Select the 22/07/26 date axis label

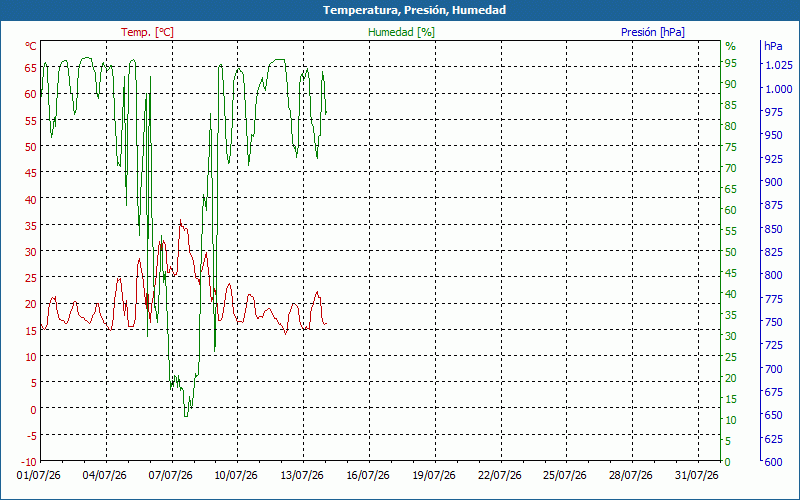click(x=499, y=475)
